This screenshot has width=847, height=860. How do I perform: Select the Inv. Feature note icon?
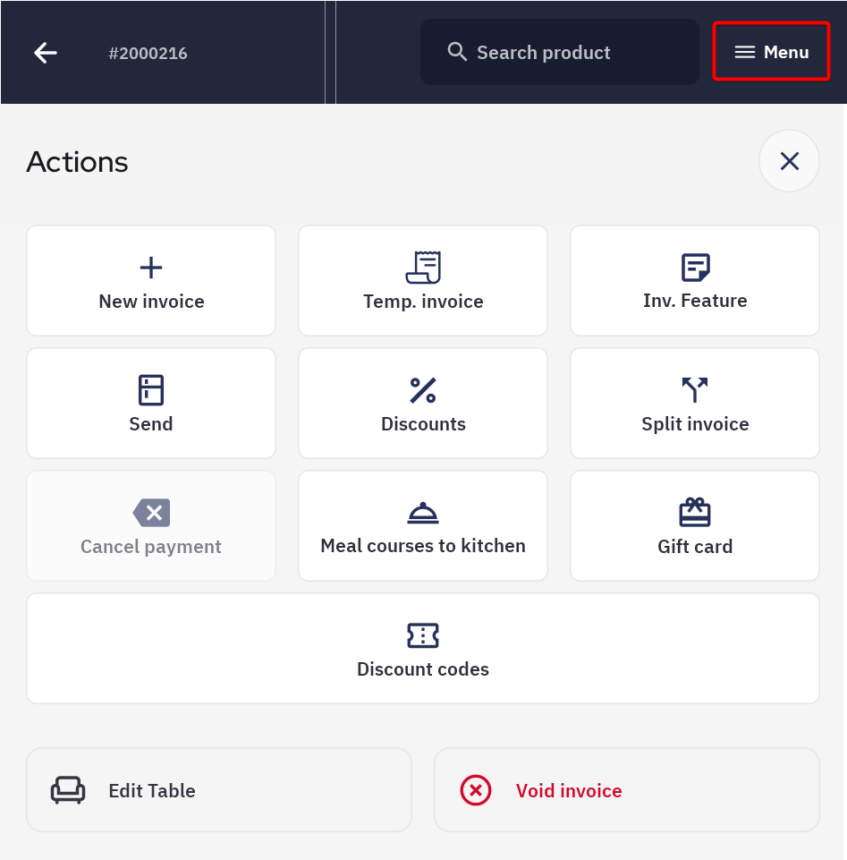click(695, 268)
